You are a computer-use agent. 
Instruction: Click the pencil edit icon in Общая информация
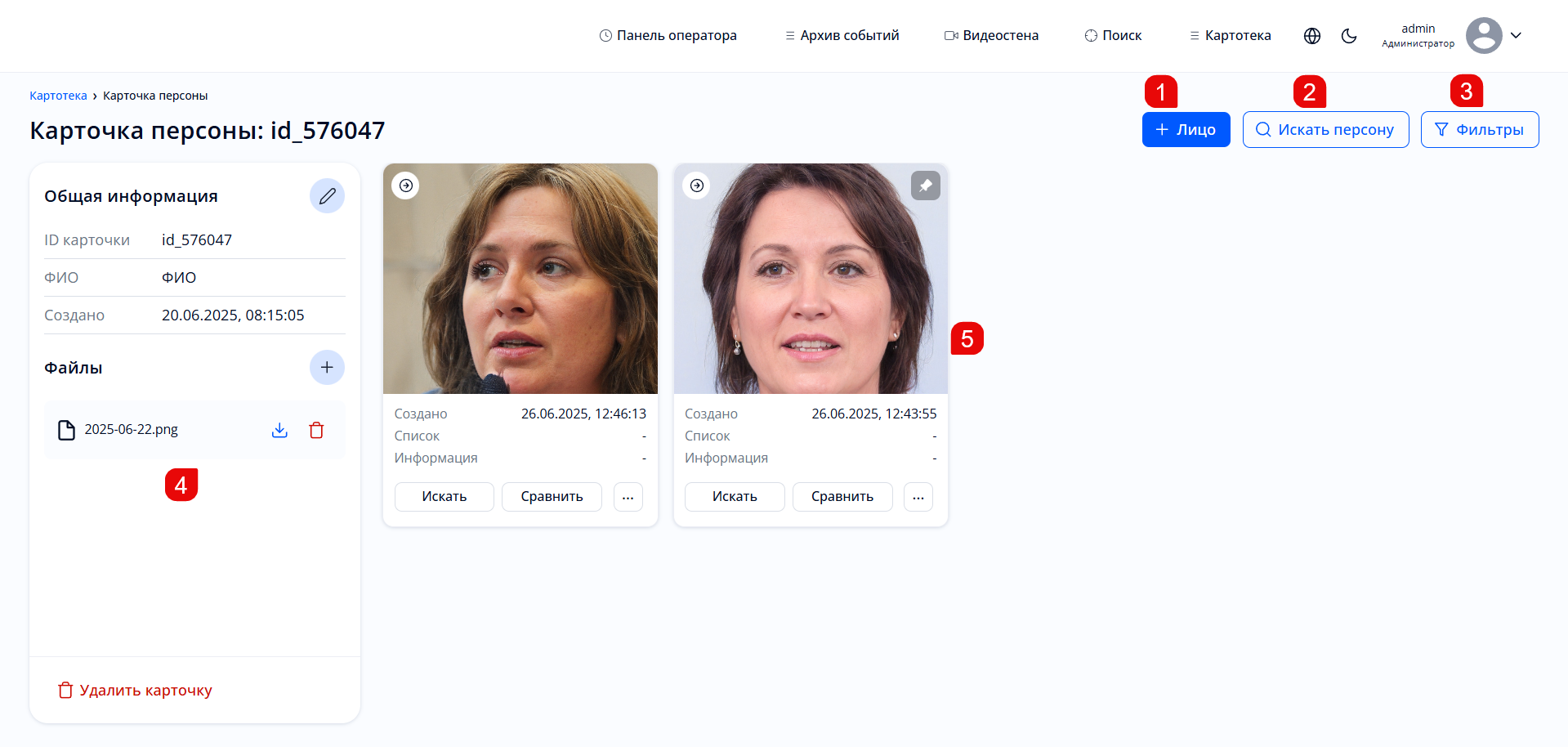(327, 196)
